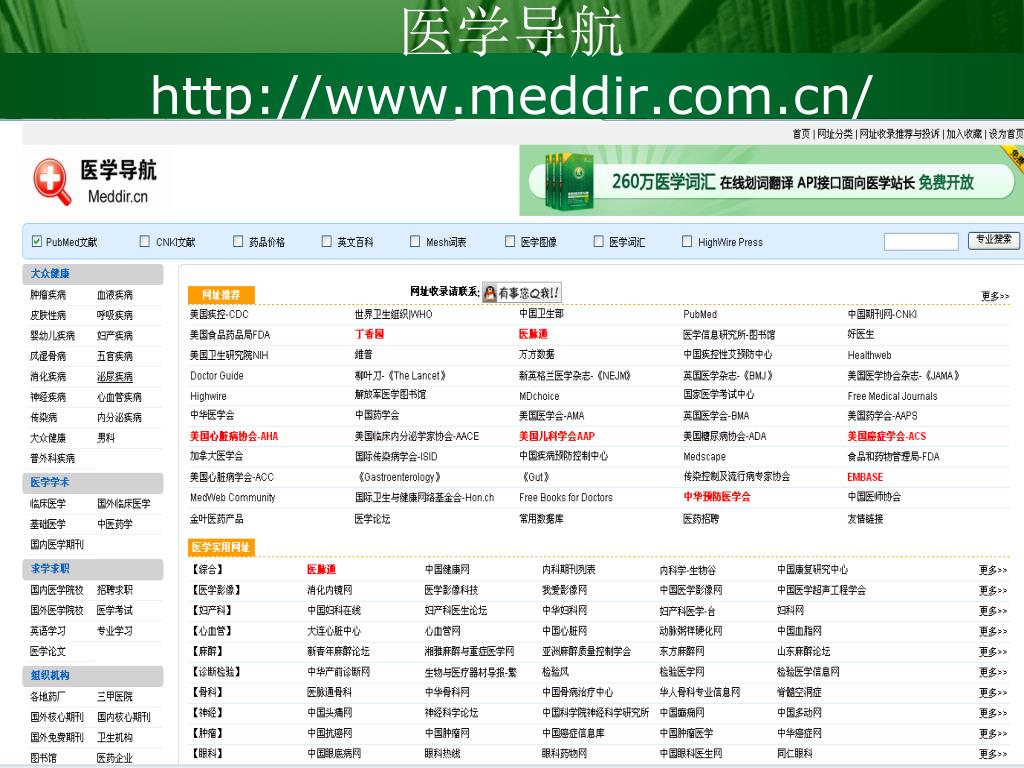Open the 消化内镜网 link
This screenshot has width=1024, height=768.
330,590
